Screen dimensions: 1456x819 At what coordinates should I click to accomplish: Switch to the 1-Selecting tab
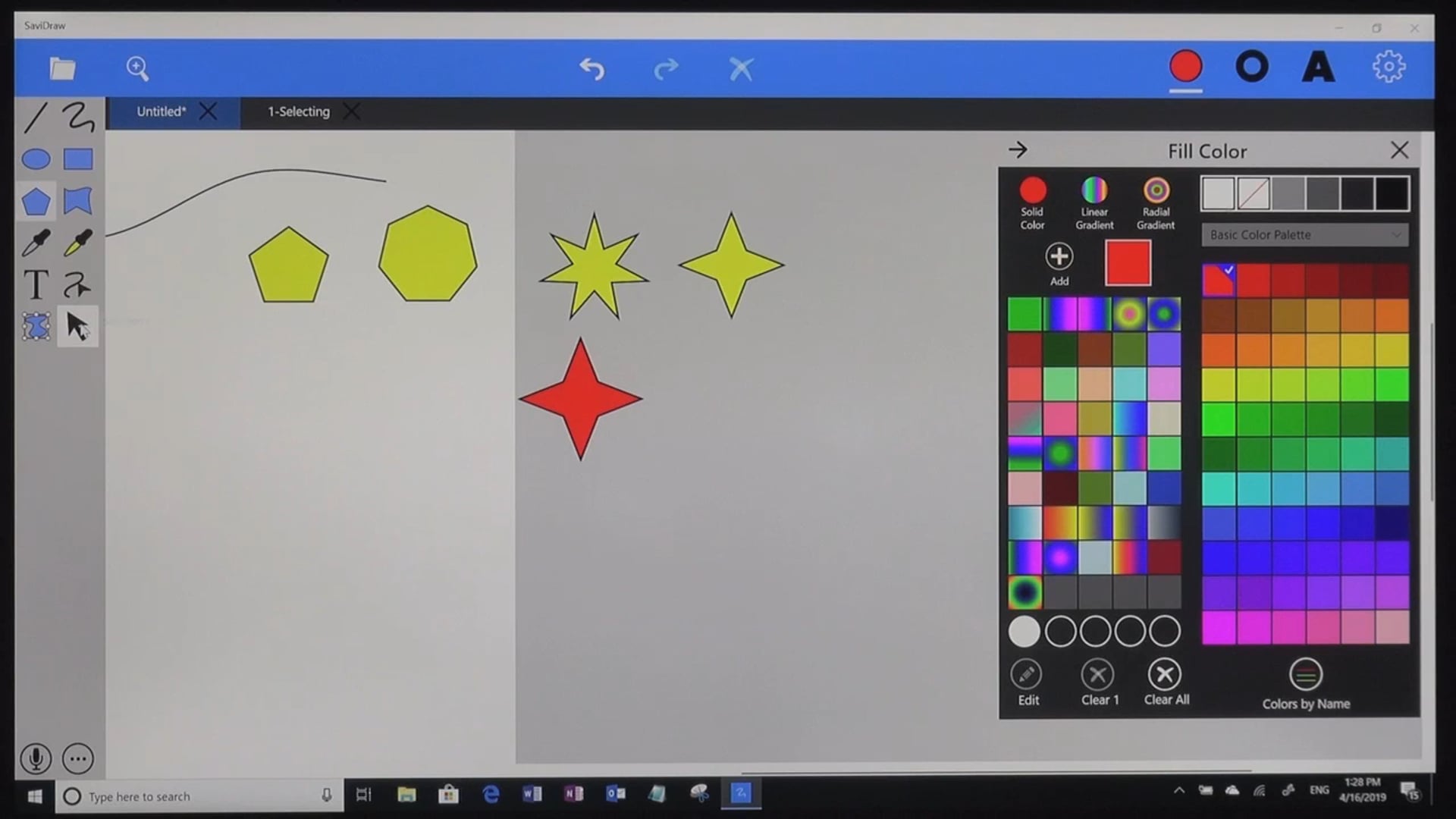point(299,112)
